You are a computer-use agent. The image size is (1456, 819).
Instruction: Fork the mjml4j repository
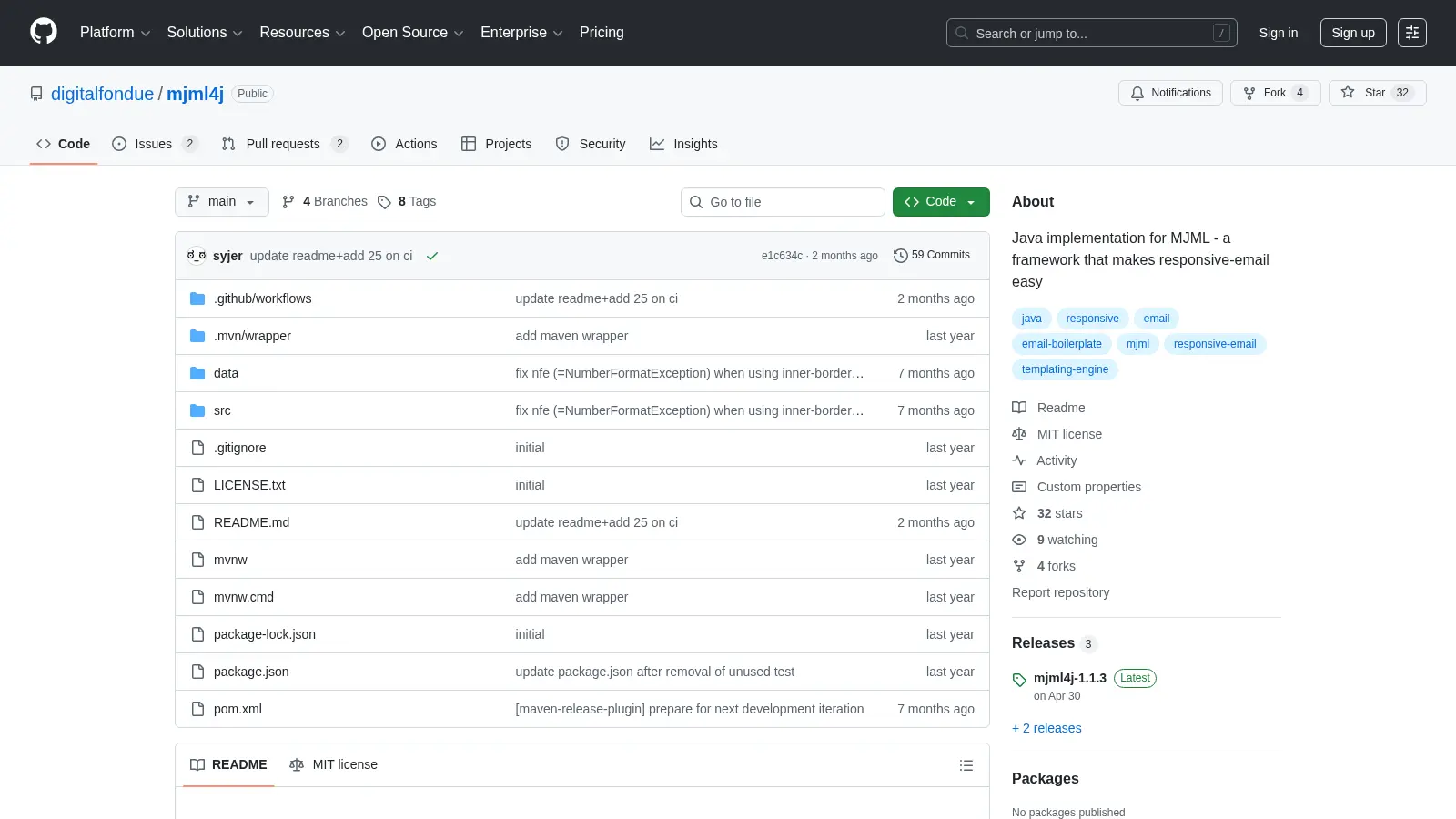[1275, 93]
